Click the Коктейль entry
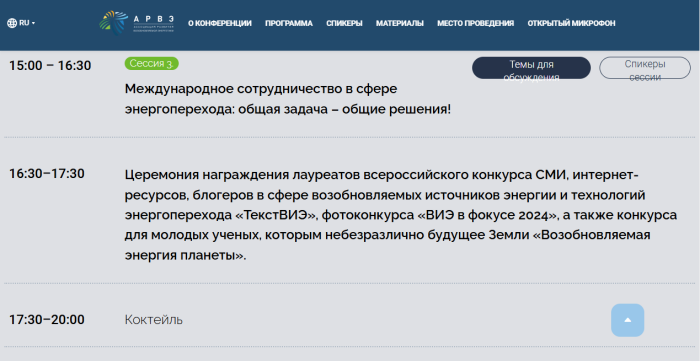The width and height of the screenshot is (700, 361). [x=154, y=320]
